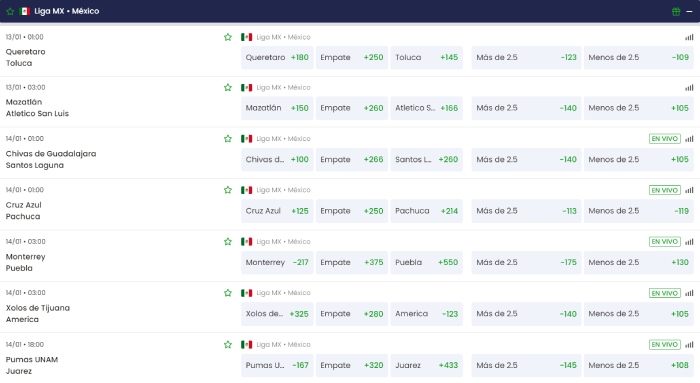Select Menos de 2.5 for Mazatlán match
The image size is (700, 383).
pyautogui.click(x=639, y=108)
